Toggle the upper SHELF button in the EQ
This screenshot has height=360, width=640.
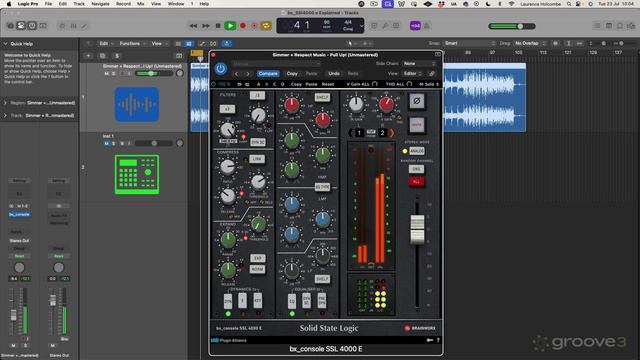tap(322, 98)
